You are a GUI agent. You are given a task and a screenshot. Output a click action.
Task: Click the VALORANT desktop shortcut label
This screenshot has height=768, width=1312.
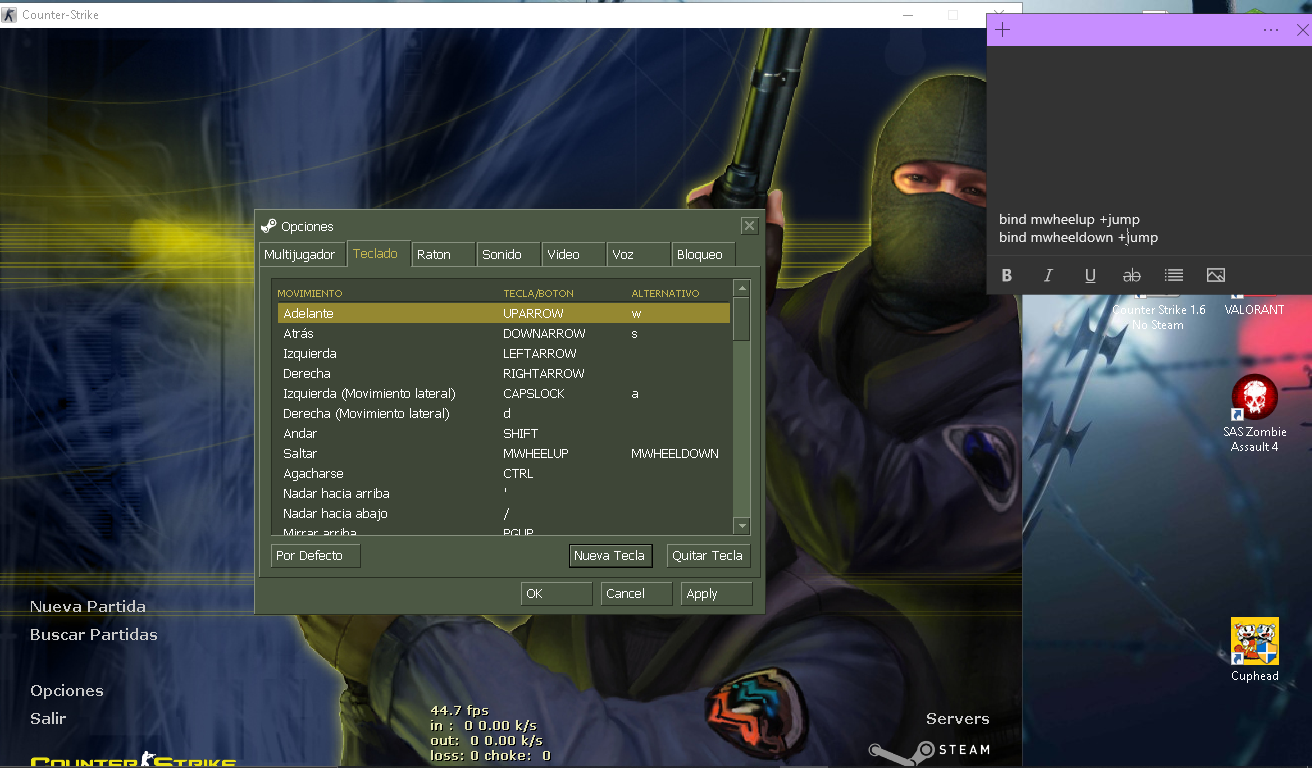[1254, 310]
